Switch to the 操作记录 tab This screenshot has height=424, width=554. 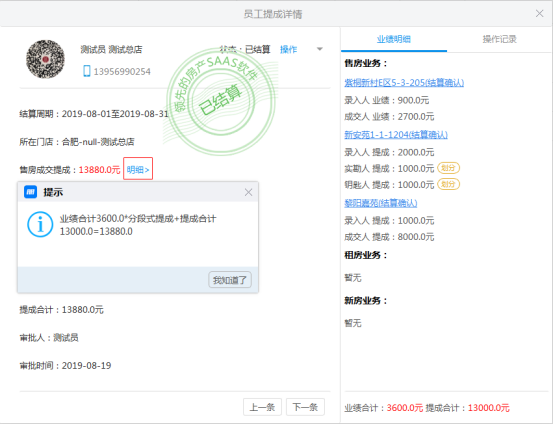click(500, 39)
